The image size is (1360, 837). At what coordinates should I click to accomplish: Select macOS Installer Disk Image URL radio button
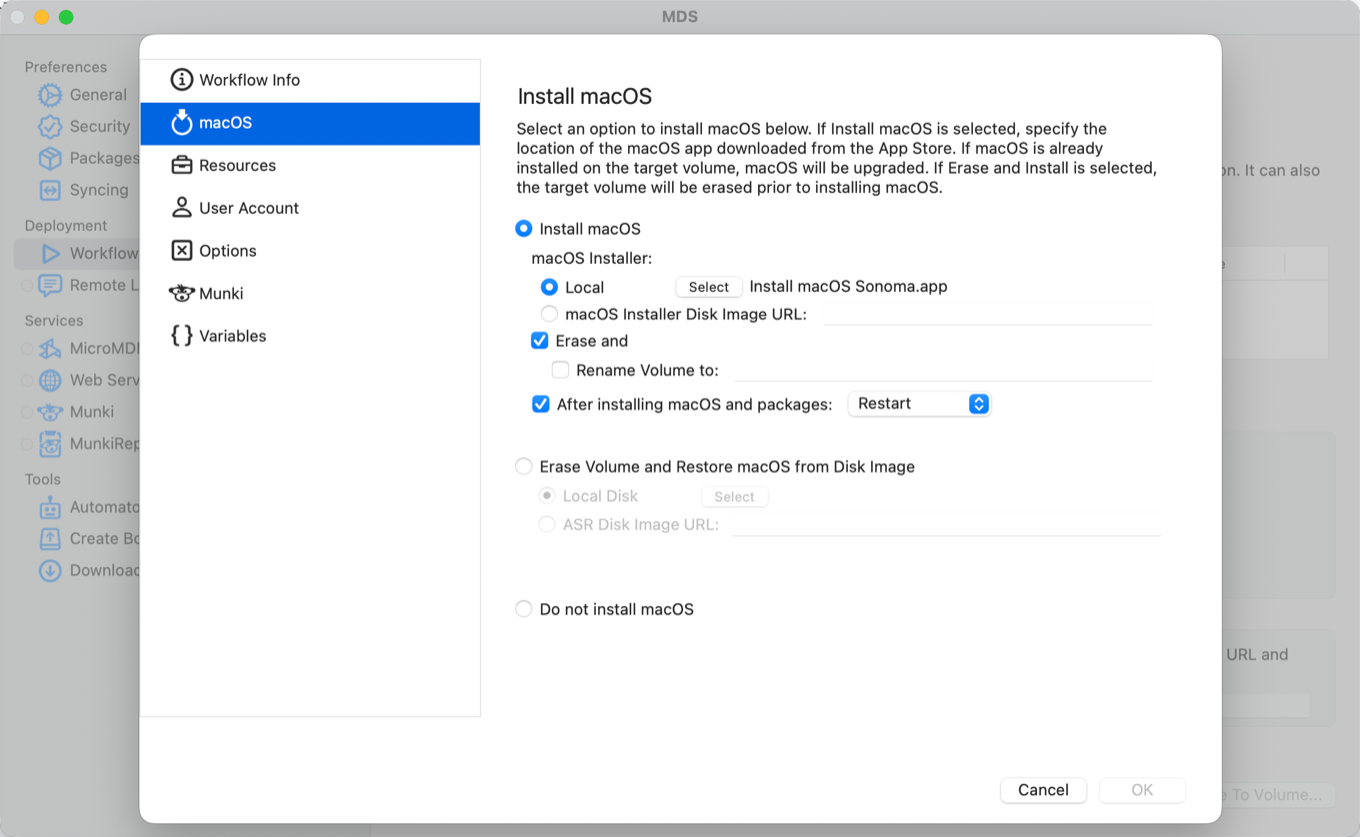549,314
